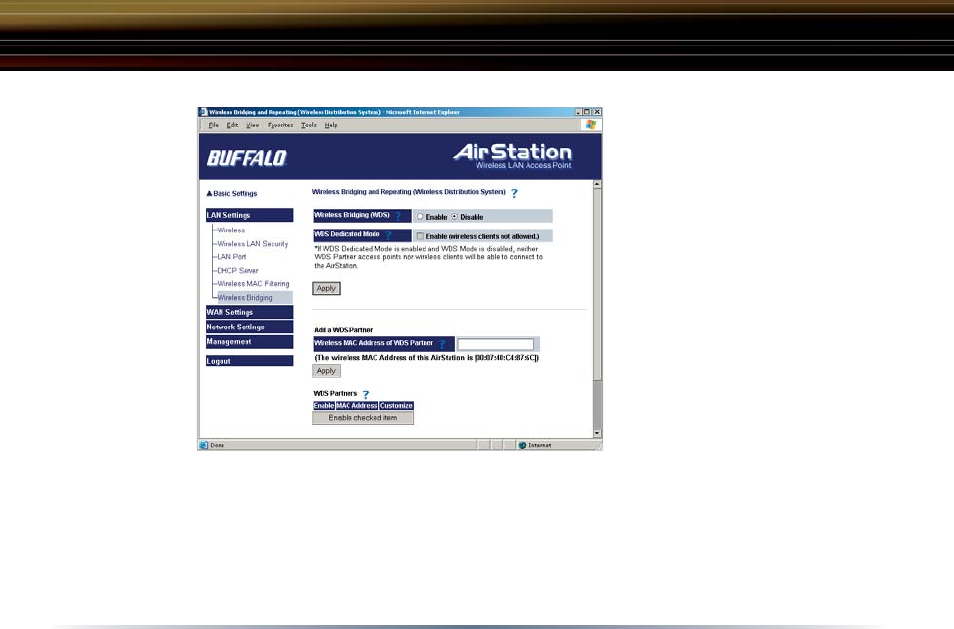Open the Favorites menu
Viewport: 954px width, 629px height.
280,125
